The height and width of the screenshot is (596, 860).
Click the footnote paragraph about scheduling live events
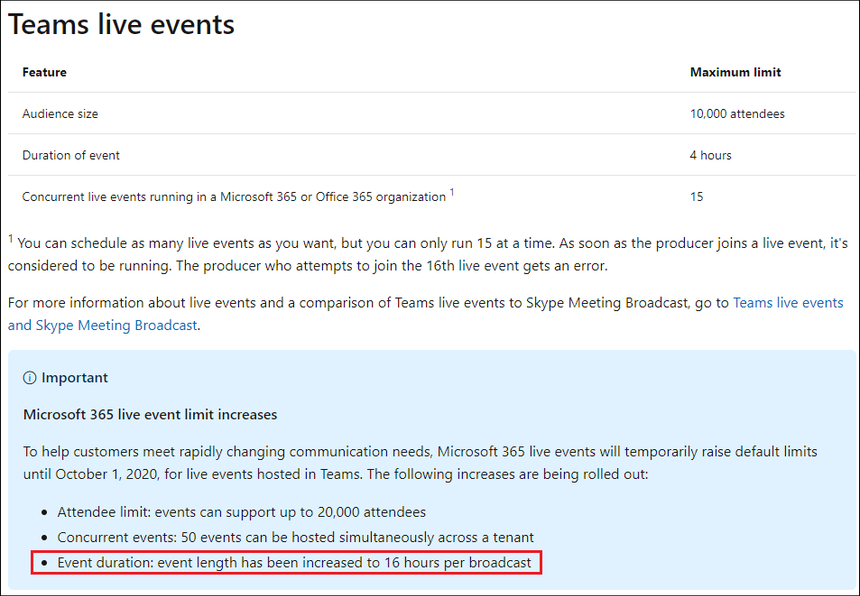427,254
